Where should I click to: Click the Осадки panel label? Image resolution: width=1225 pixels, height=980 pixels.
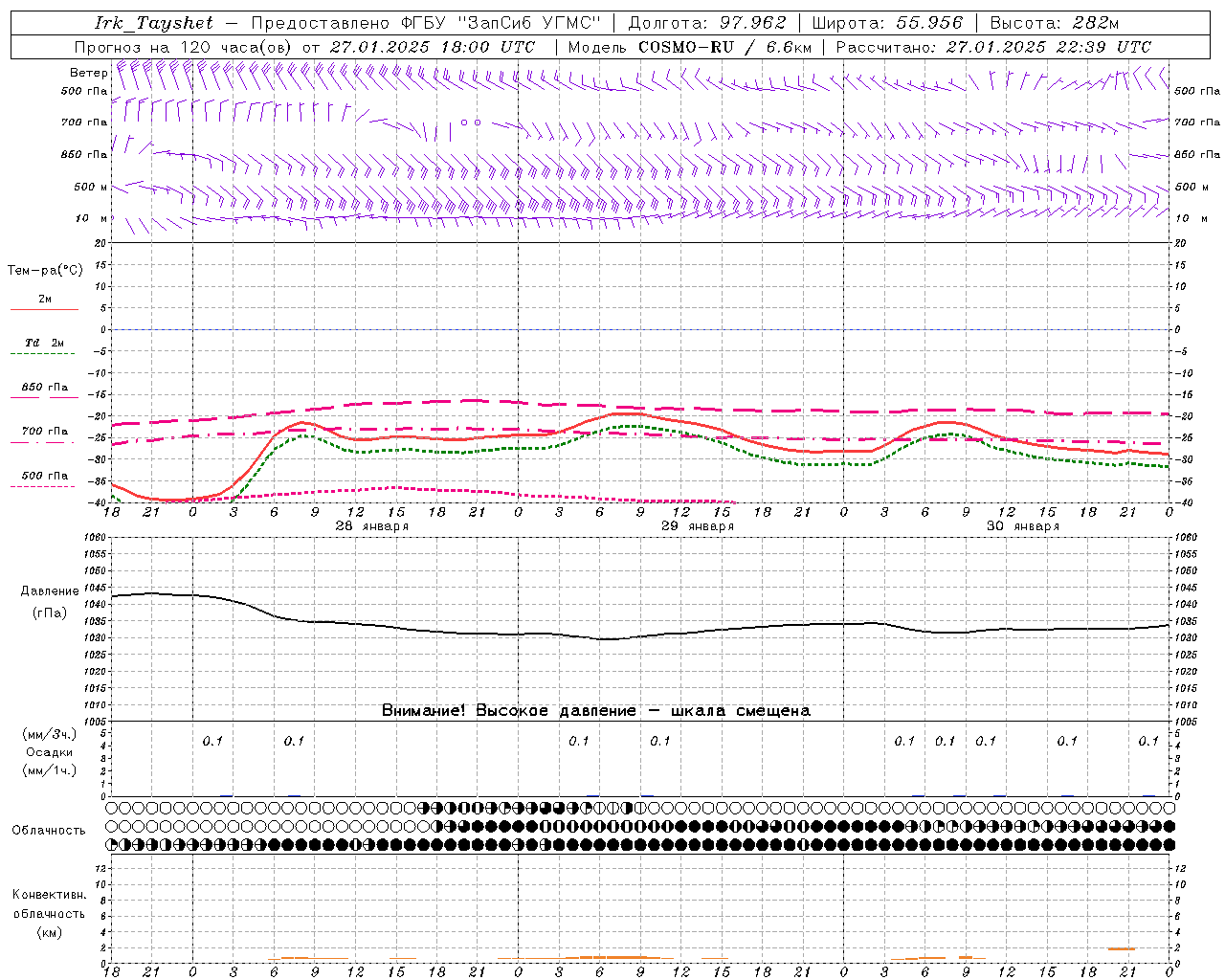click(x=50, y=752)
